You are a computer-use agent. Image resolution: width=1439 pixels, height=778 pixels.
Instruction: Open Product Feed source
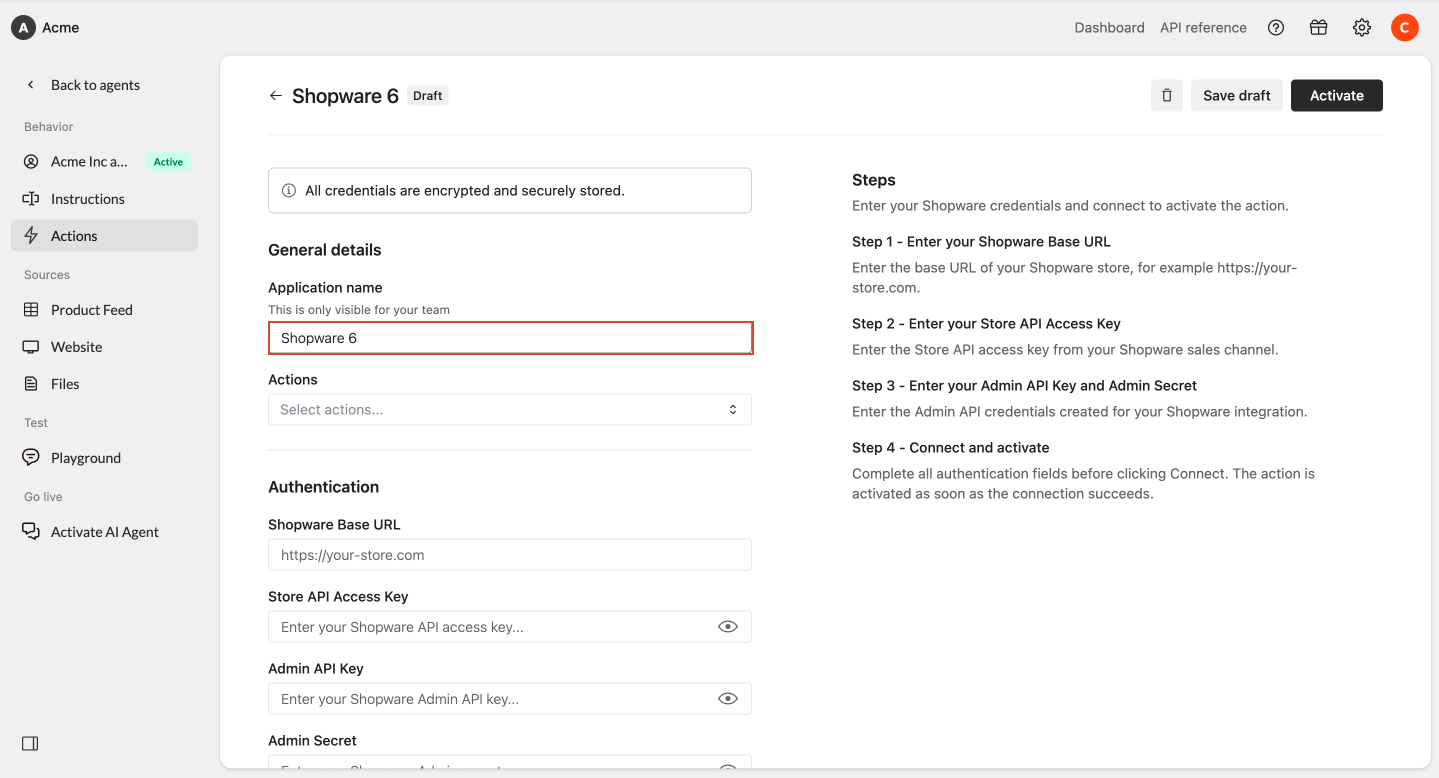(105, 310)
